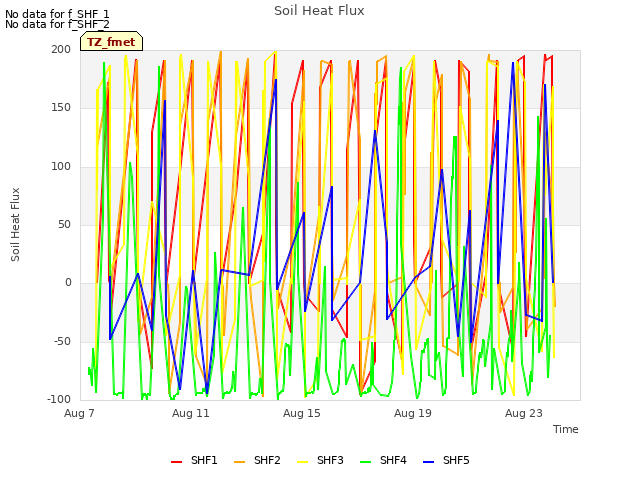Click the blue SHF5 legend swatch

tap(429, 462)
